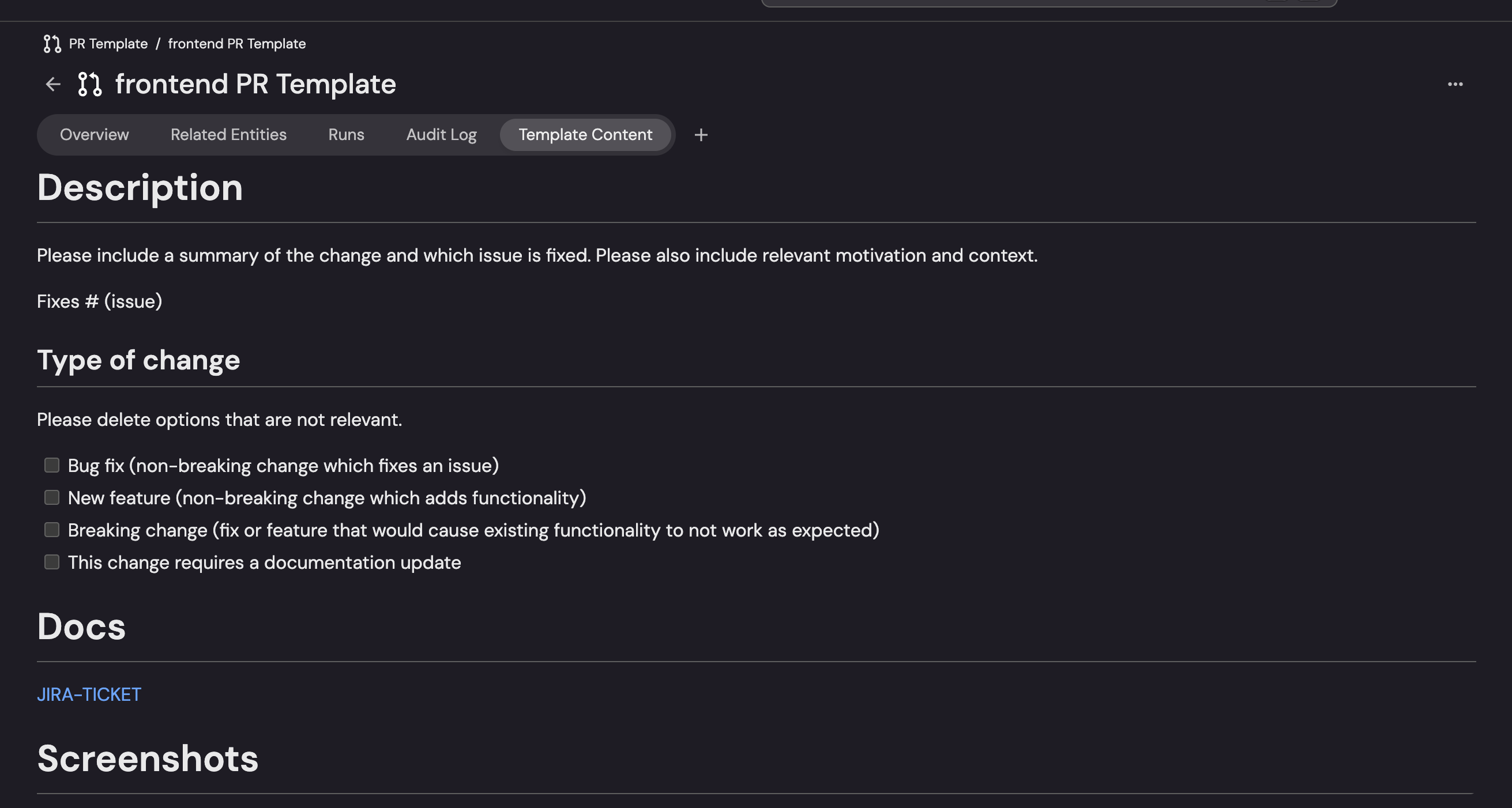The height and width of the screenshot is (808, 1512).
Task: Open the Related Entities tab
Action: point(228,135)
